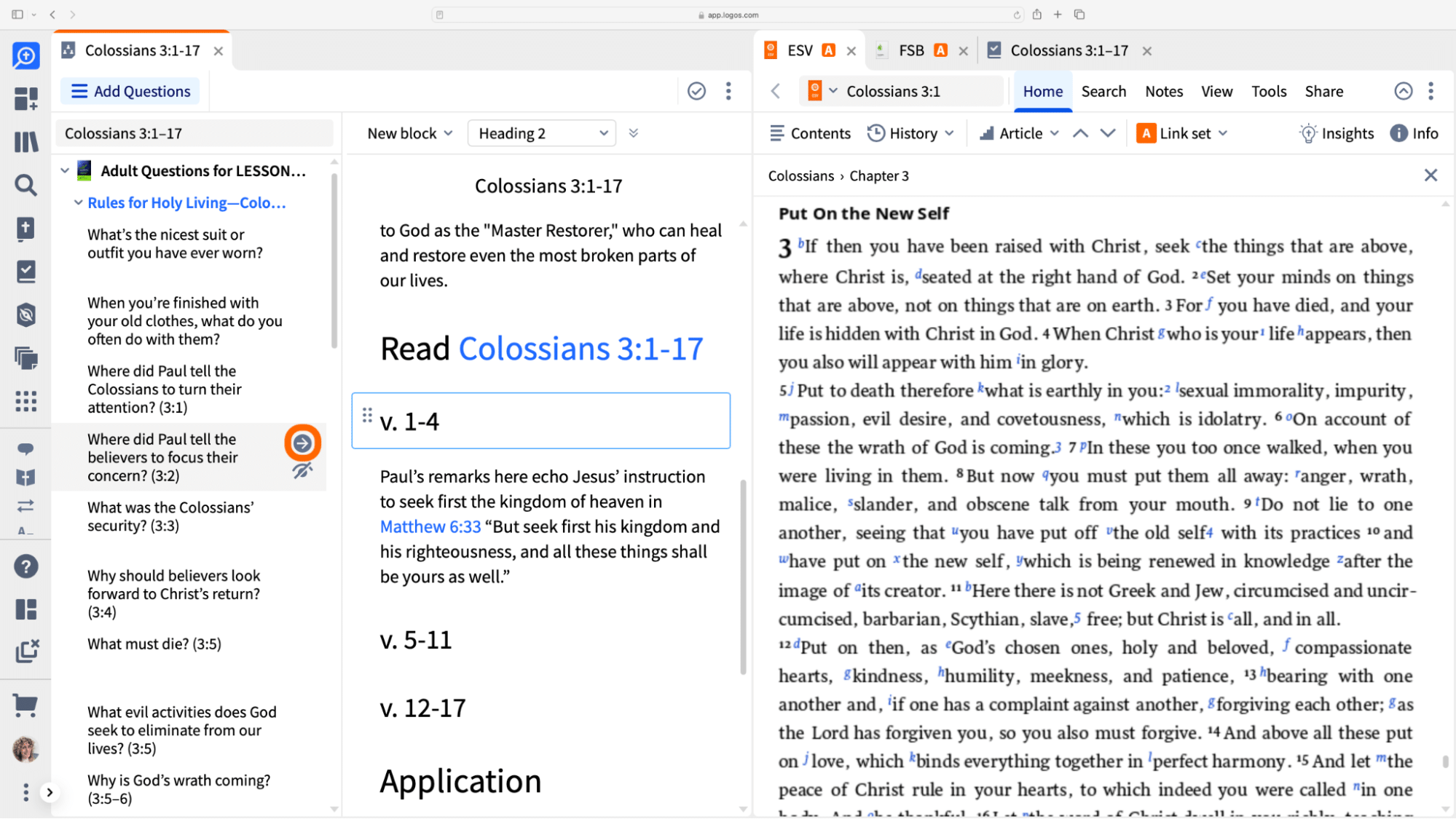Viewport: 1456px width, 819px height.
Task: Open the View tab
Action: pos(1216,91)
